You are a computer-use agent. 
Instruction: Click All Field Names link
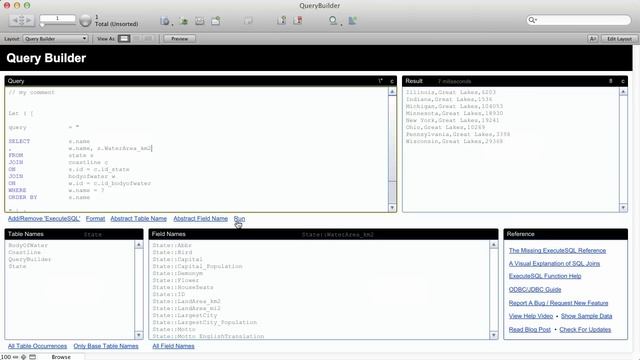[173, 346]
